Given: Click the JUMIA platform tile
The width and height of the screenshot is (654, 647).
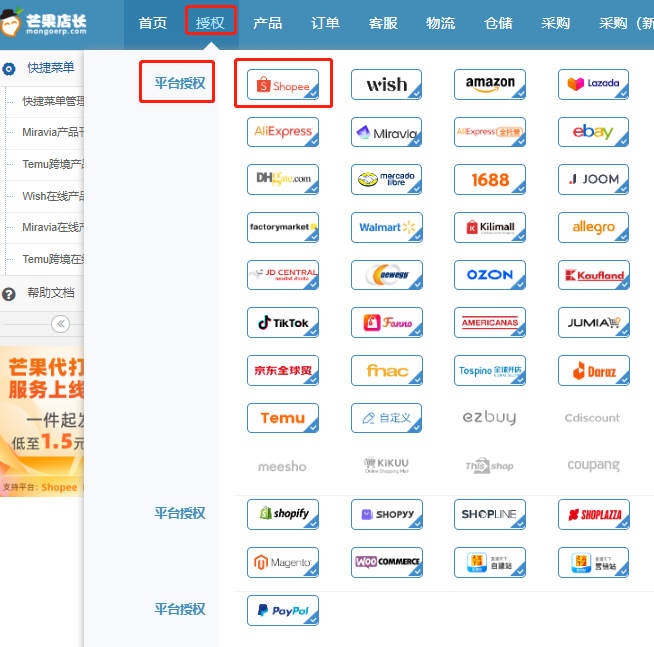Looking at the screenshot, I should (x=594, y=322).
